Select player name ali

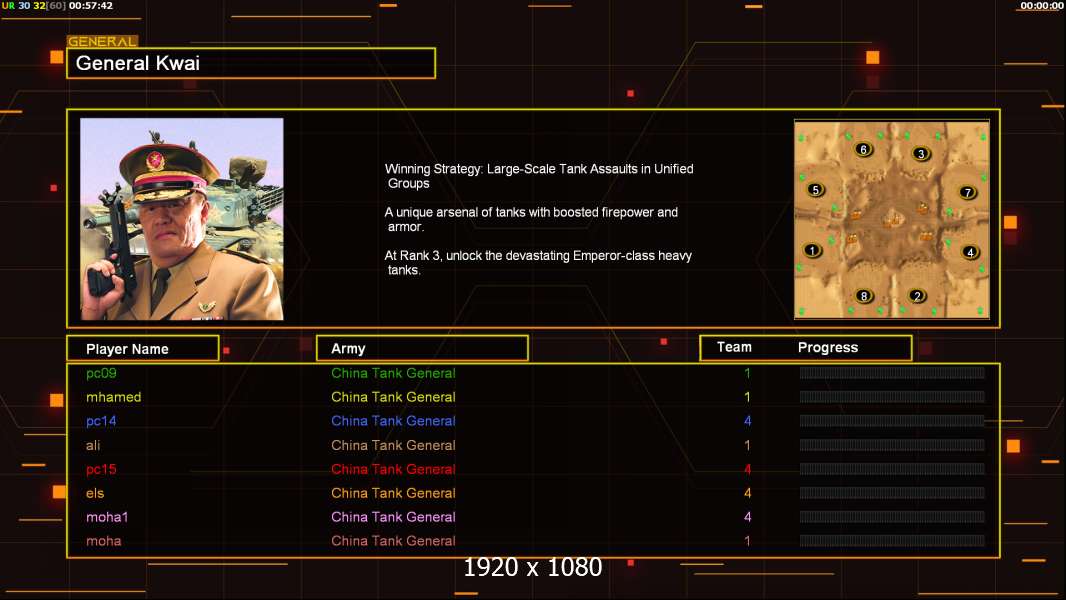tap(93, 445)
